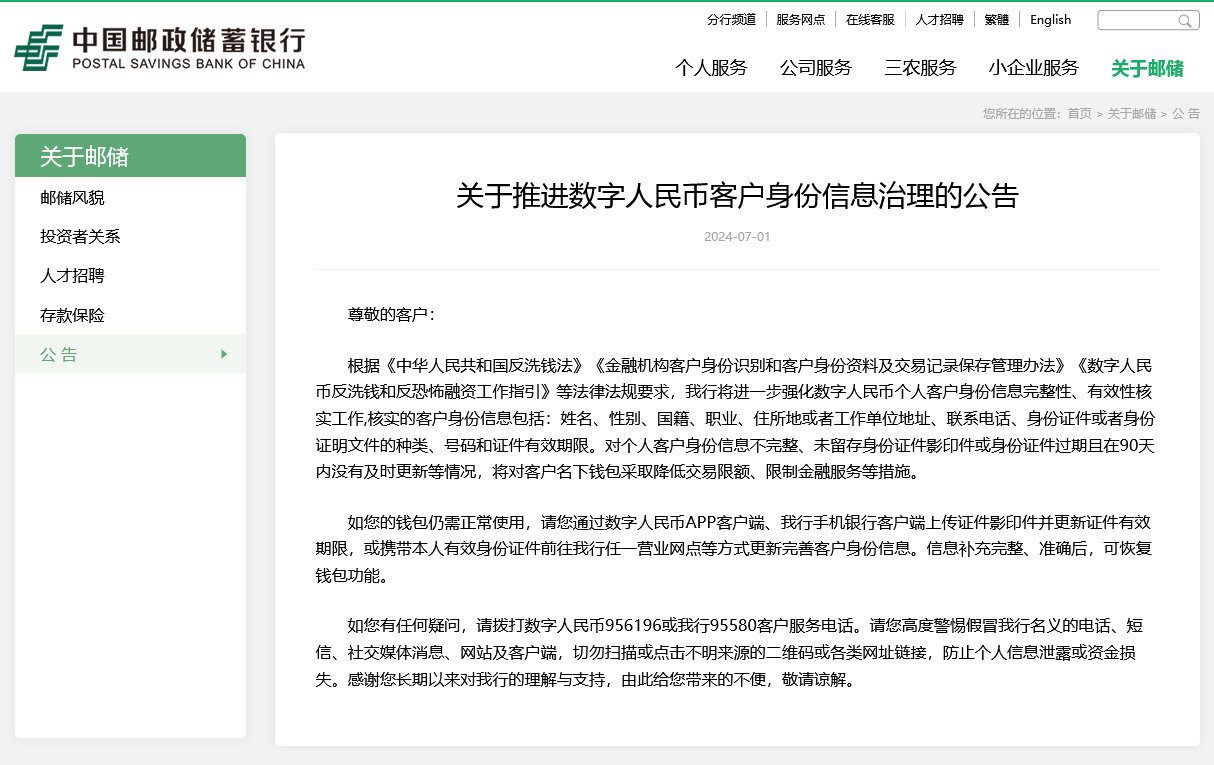Select the 小企业服务 navigation item
Image resolution: width=1214 pixels, height=765 pixels.
click(x=1034, y=68)
